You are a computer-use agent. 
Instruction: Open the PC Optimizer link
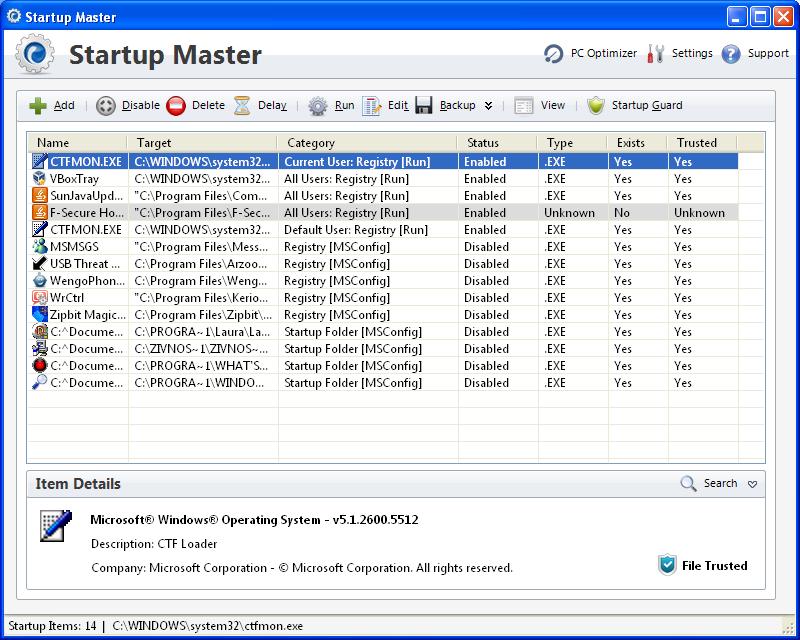604,53
